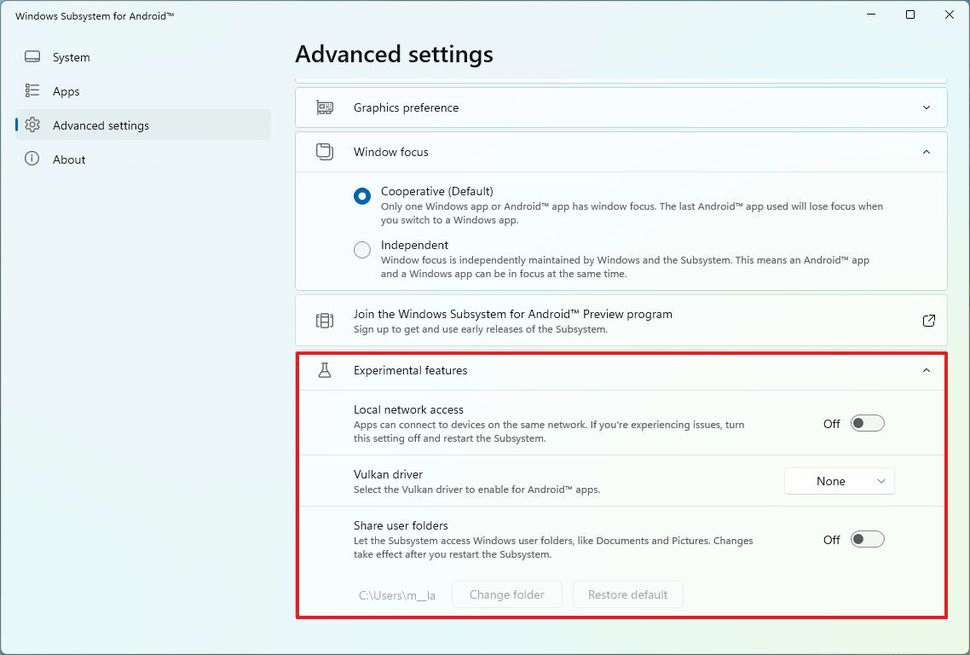This screenshot has height=655, width=970.
Task: Click Join the Windows Subsystem Preview program
Action: (x=621, y=320)
